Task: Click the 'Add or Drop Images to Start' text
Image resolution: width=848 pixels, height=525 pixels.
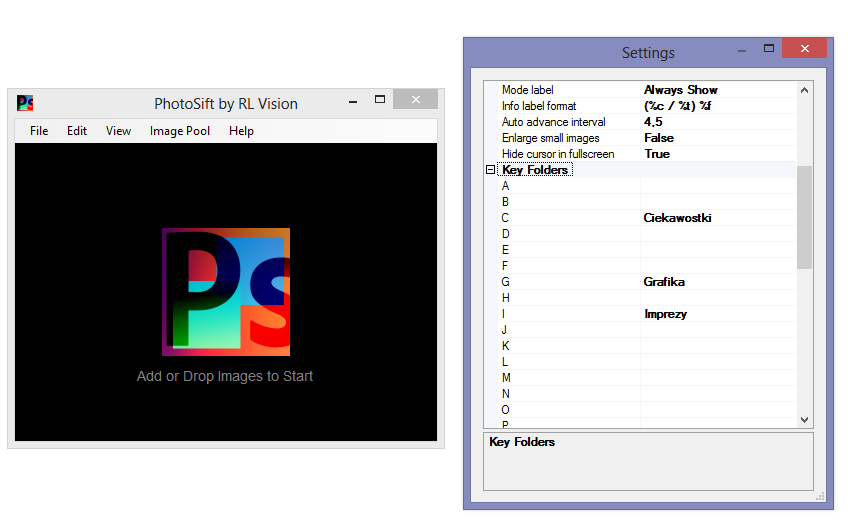Action: click(x=224, y=376)
